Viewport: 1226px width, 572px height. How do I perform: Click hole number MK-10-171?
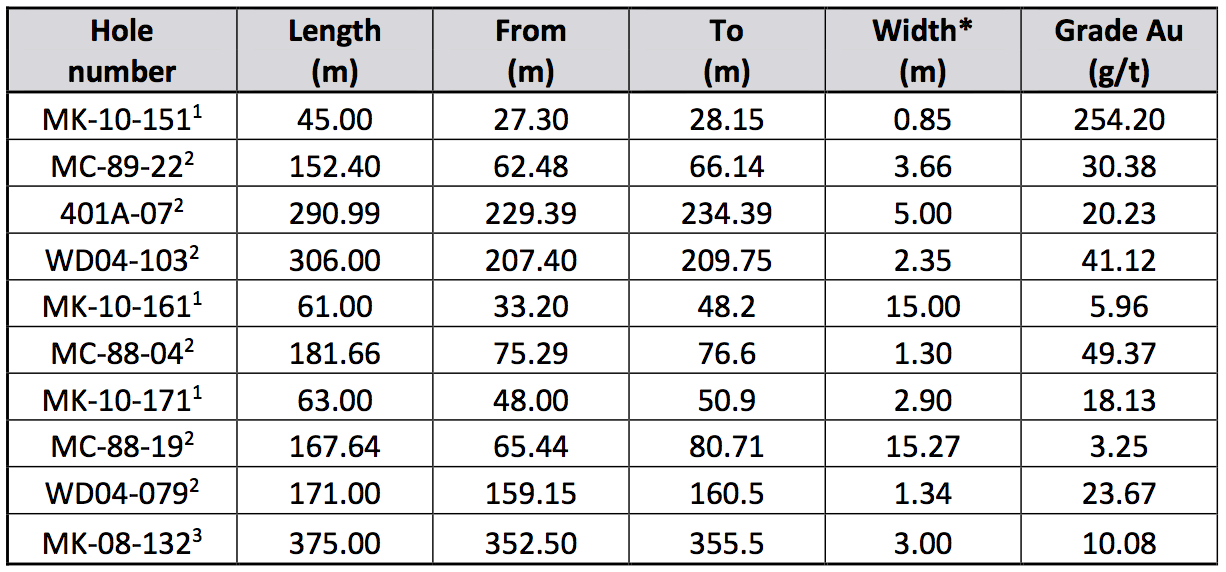pos(124,401)
